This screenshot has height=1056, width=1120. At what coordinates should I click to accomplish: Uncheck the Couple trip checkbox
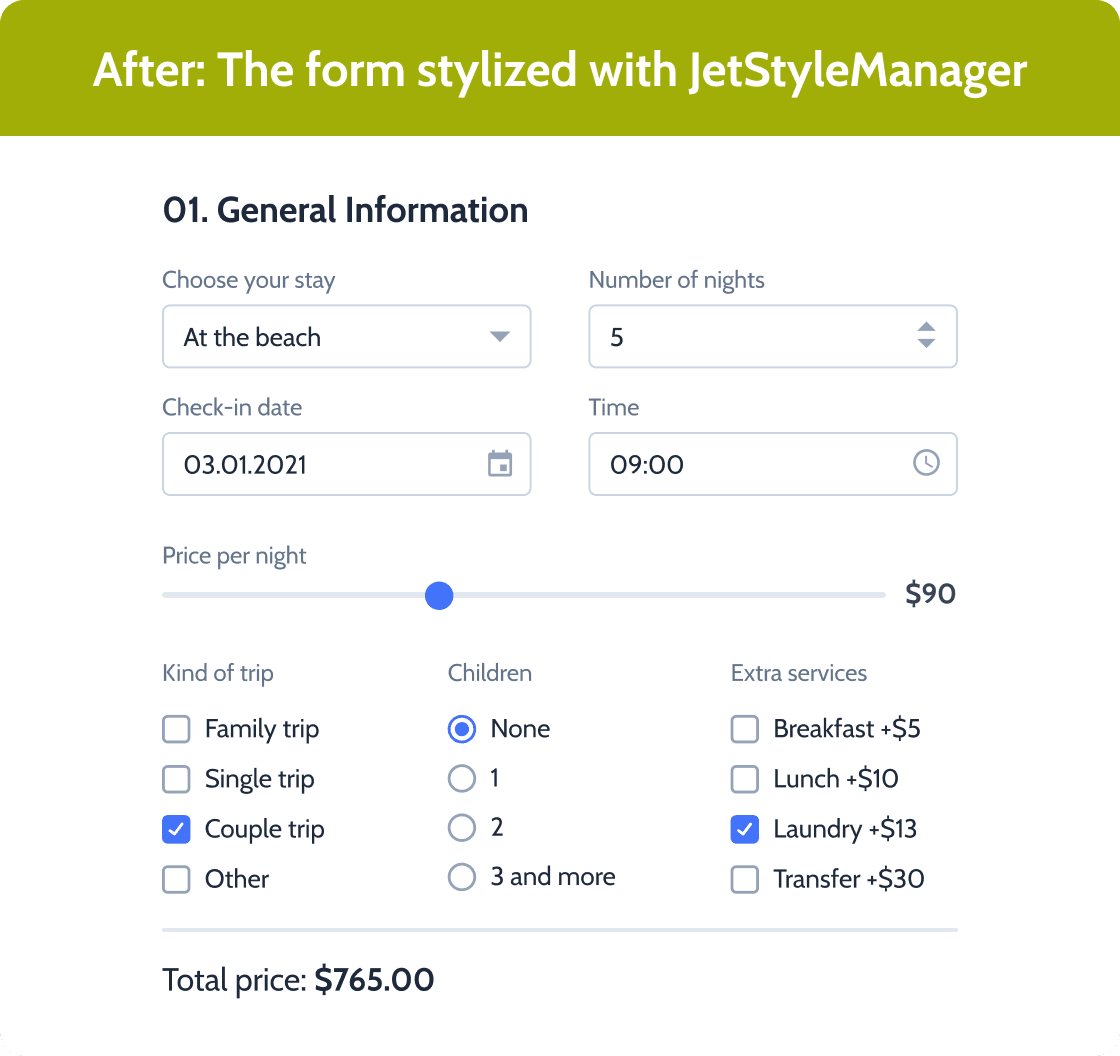pyautogui.click(x=176, y=829)
